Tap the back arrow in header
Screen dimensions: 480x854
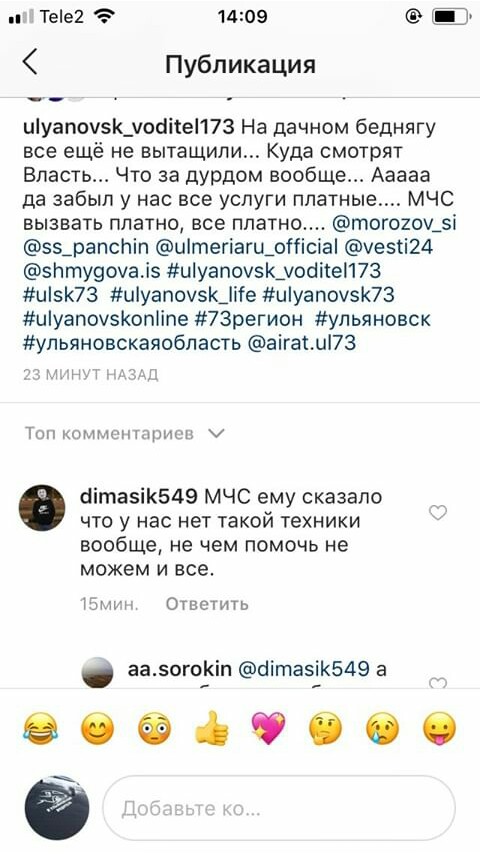(x=31, y=62)
